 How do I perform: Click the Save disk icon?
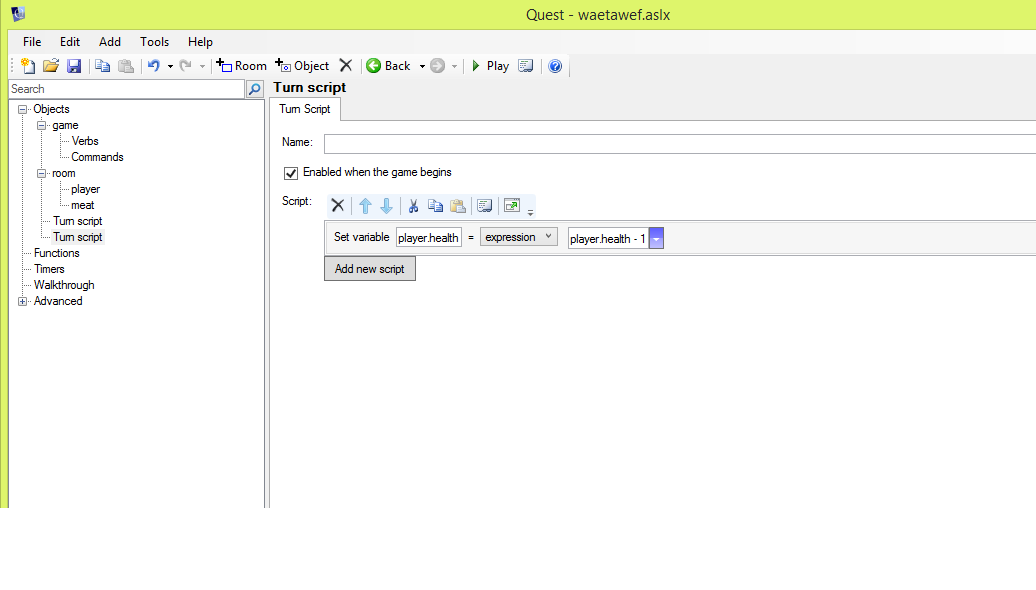tap(74, 66)
